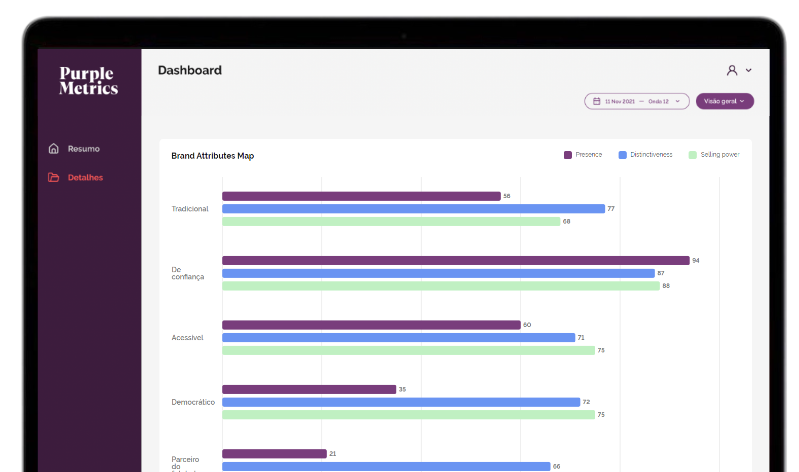Click the Dashboard heading
Screen dimensions: 799x472
(190, 70)
